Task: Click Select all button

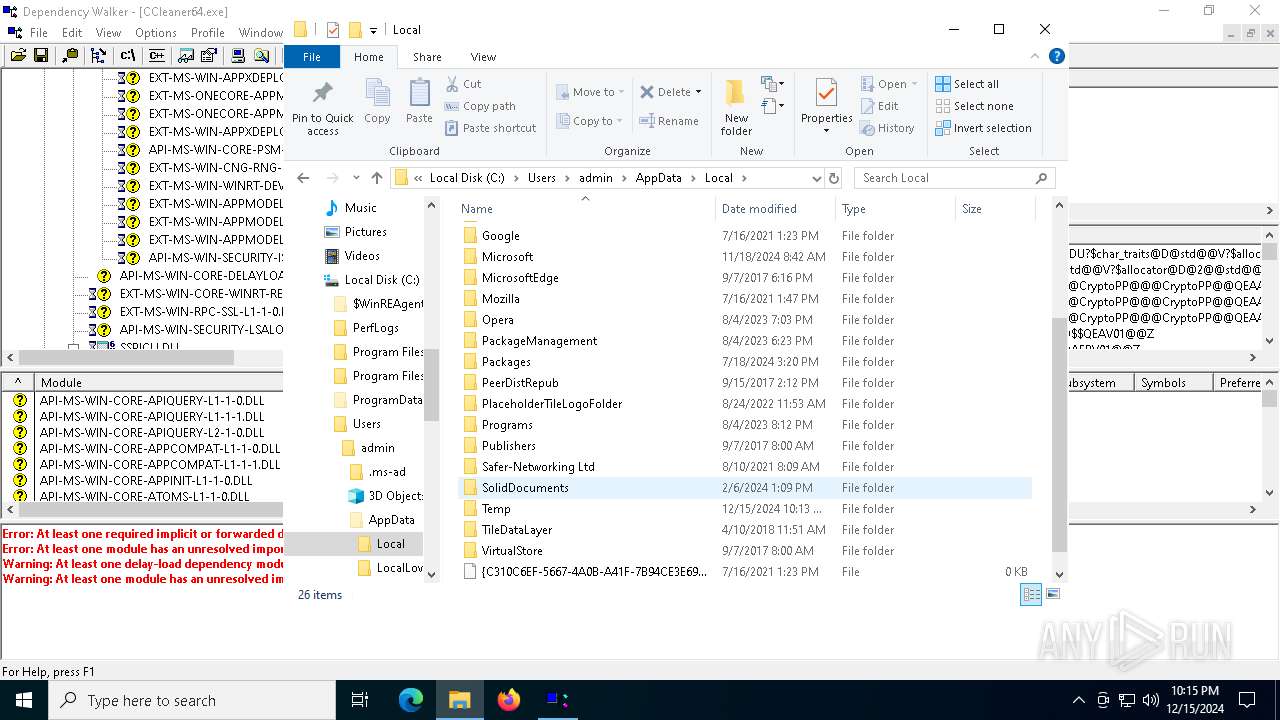Action: pos(967,84)
